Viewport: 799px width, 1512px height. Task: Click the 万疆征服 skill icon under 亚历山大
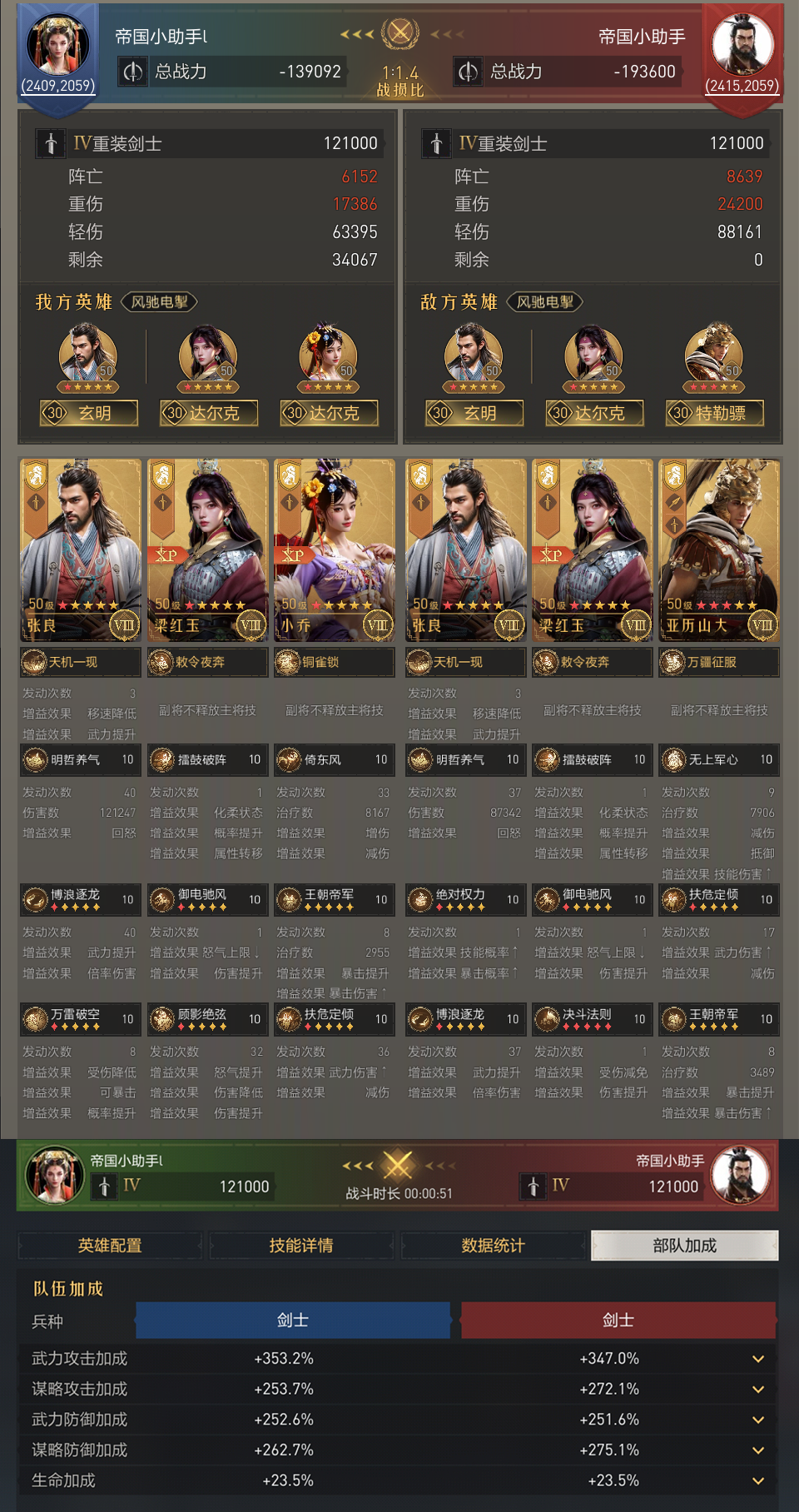tap(672, 662)
